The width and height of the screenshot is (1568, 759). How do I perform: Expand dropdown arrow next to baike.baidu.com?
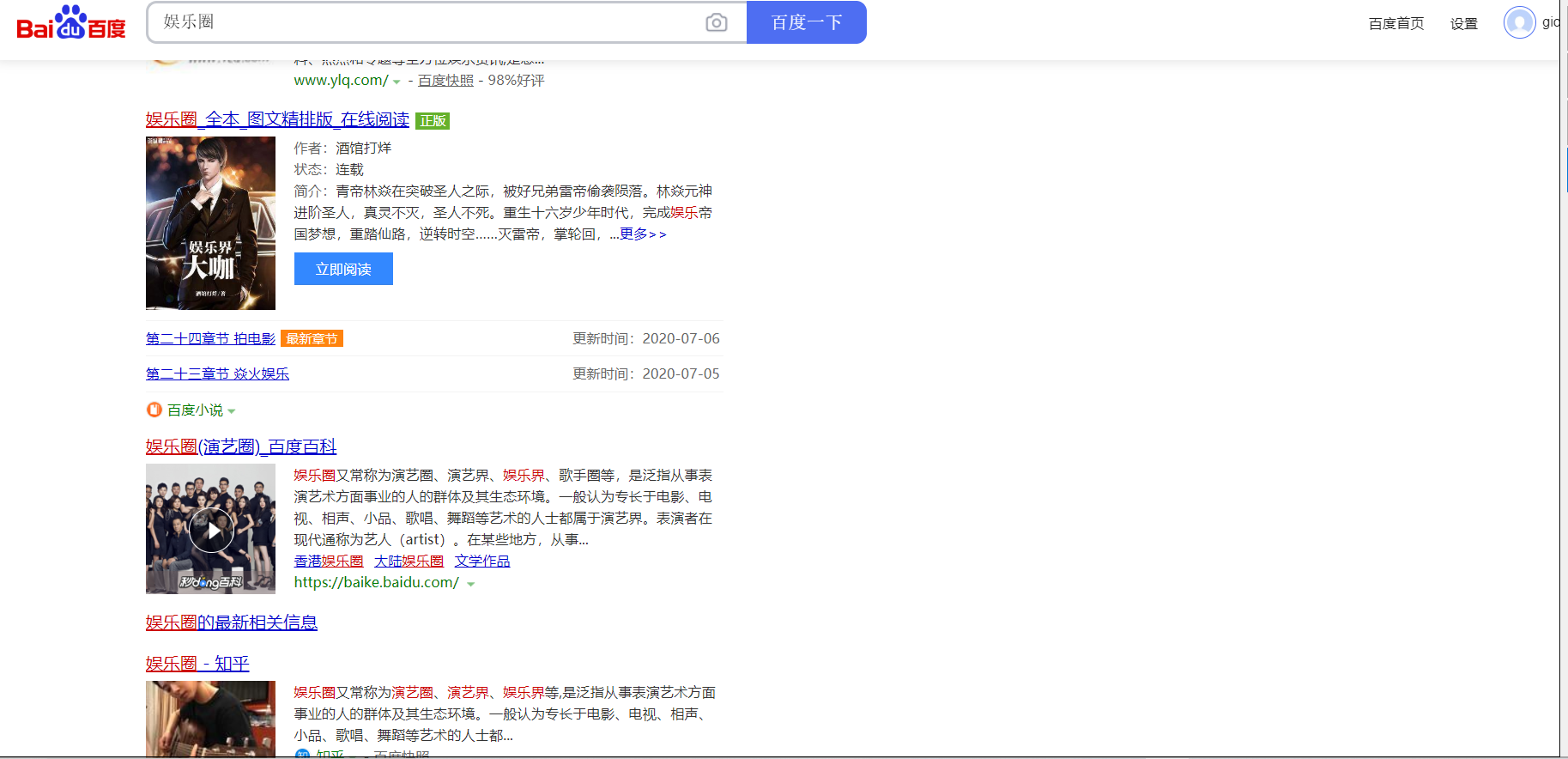470,584
